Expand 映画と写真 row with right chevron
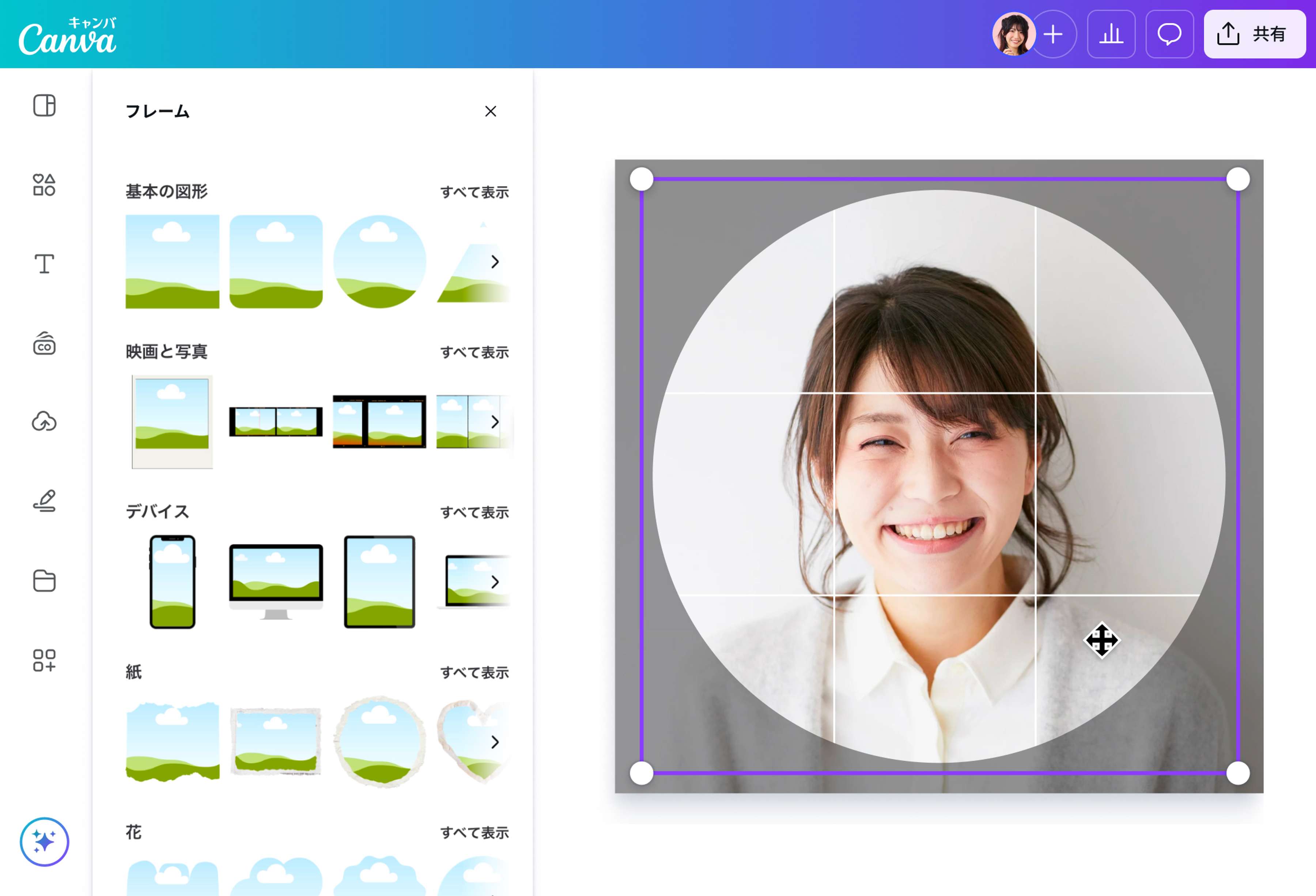This screenshot has height=896, width=1316. (x=495, y=422)
